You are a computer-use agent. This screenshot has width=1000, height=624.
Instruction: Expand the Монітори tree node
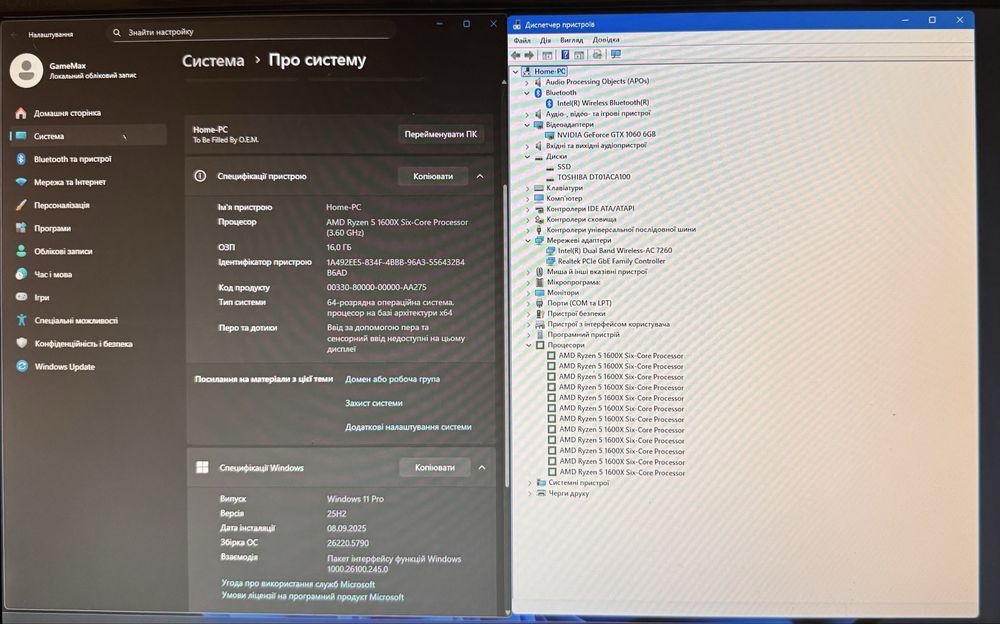click(528, 293)
